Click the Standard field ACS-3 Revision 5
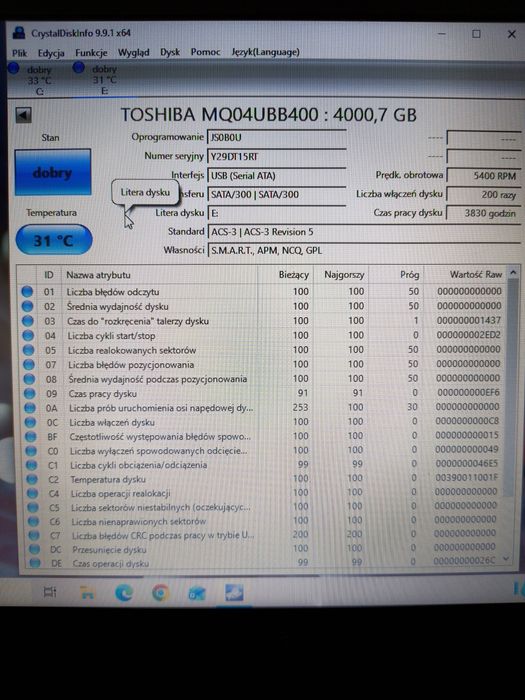The height and width of the screenshot is (700, 525). point(364,232)
